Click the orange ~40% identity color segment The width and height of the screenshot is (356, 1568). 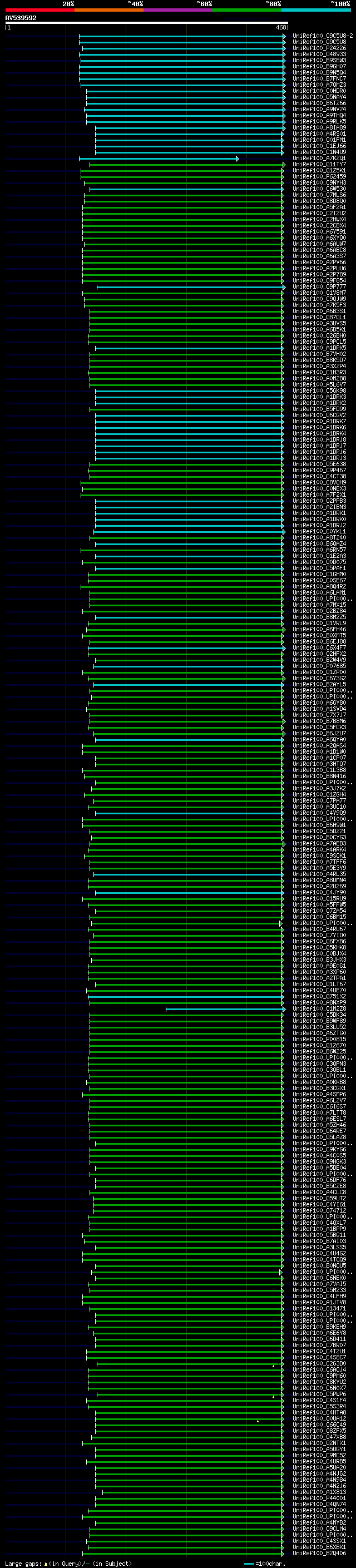tap(109, 10)
